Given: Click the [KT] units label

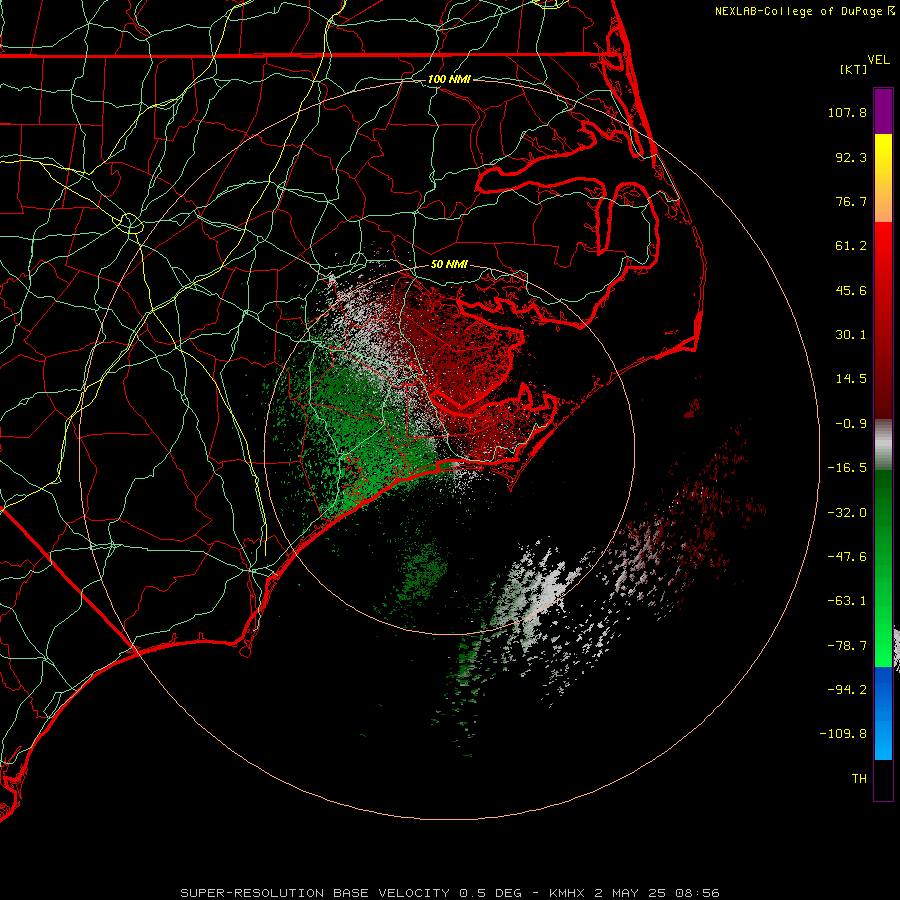Looking at the screenshot, I should 853,69.
